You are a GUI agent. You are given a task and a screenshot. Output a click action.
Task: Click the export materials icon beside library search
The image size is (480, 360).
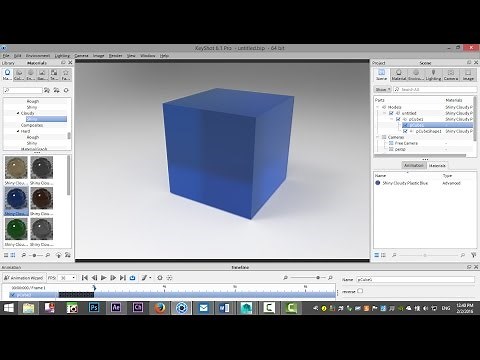point(57,90)
